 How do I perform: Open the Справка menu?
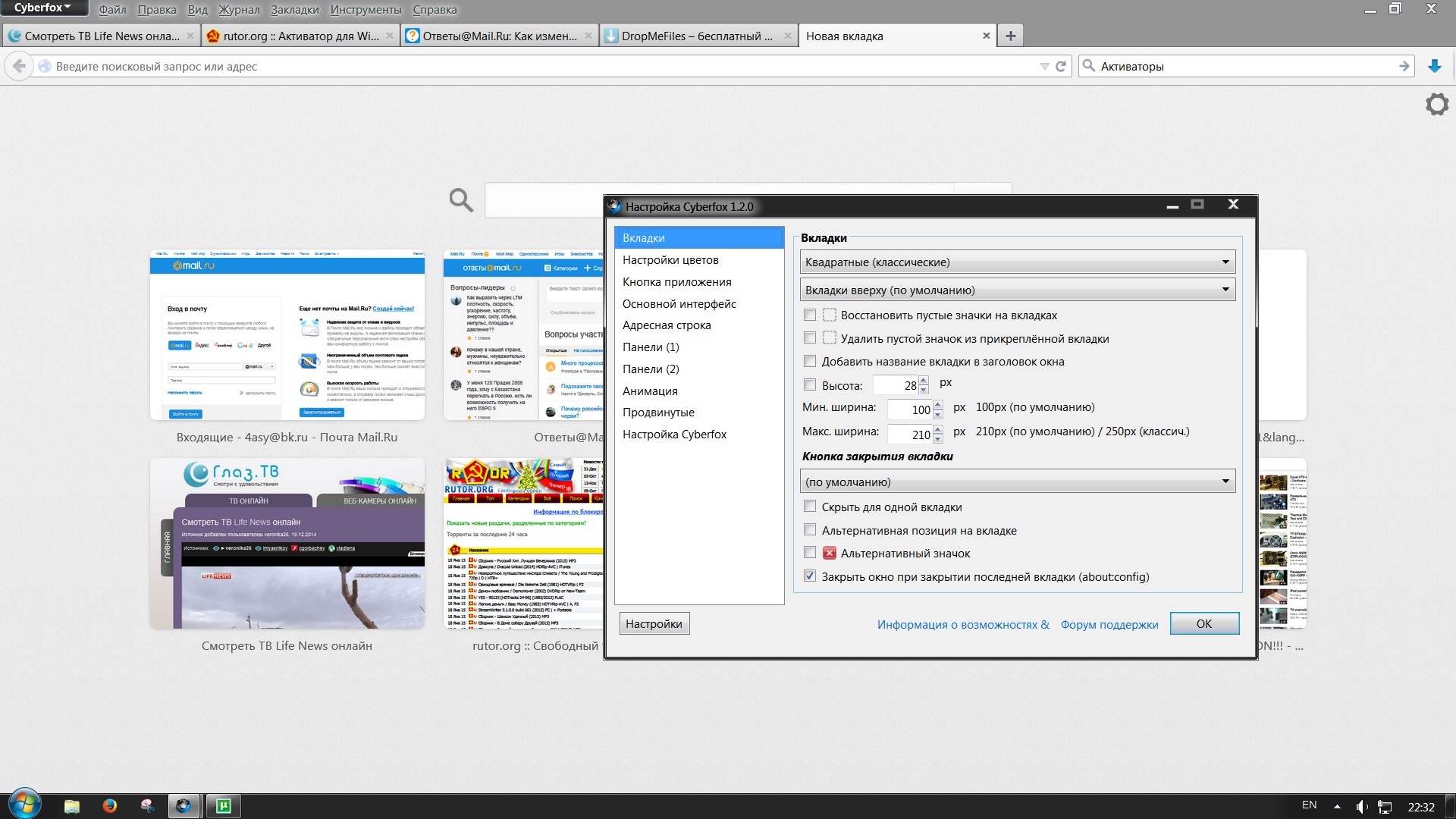pyautogui.click(x=435, y=10)
